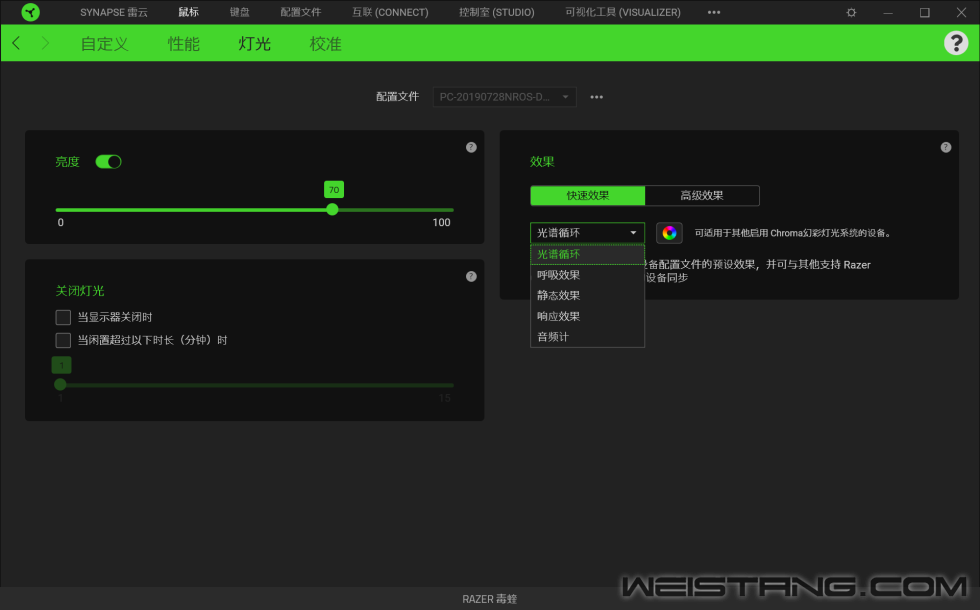Click the brightness minimum label 0
Image resolution: width=980 pixels, height=610 pixels.
pos(61,222)
